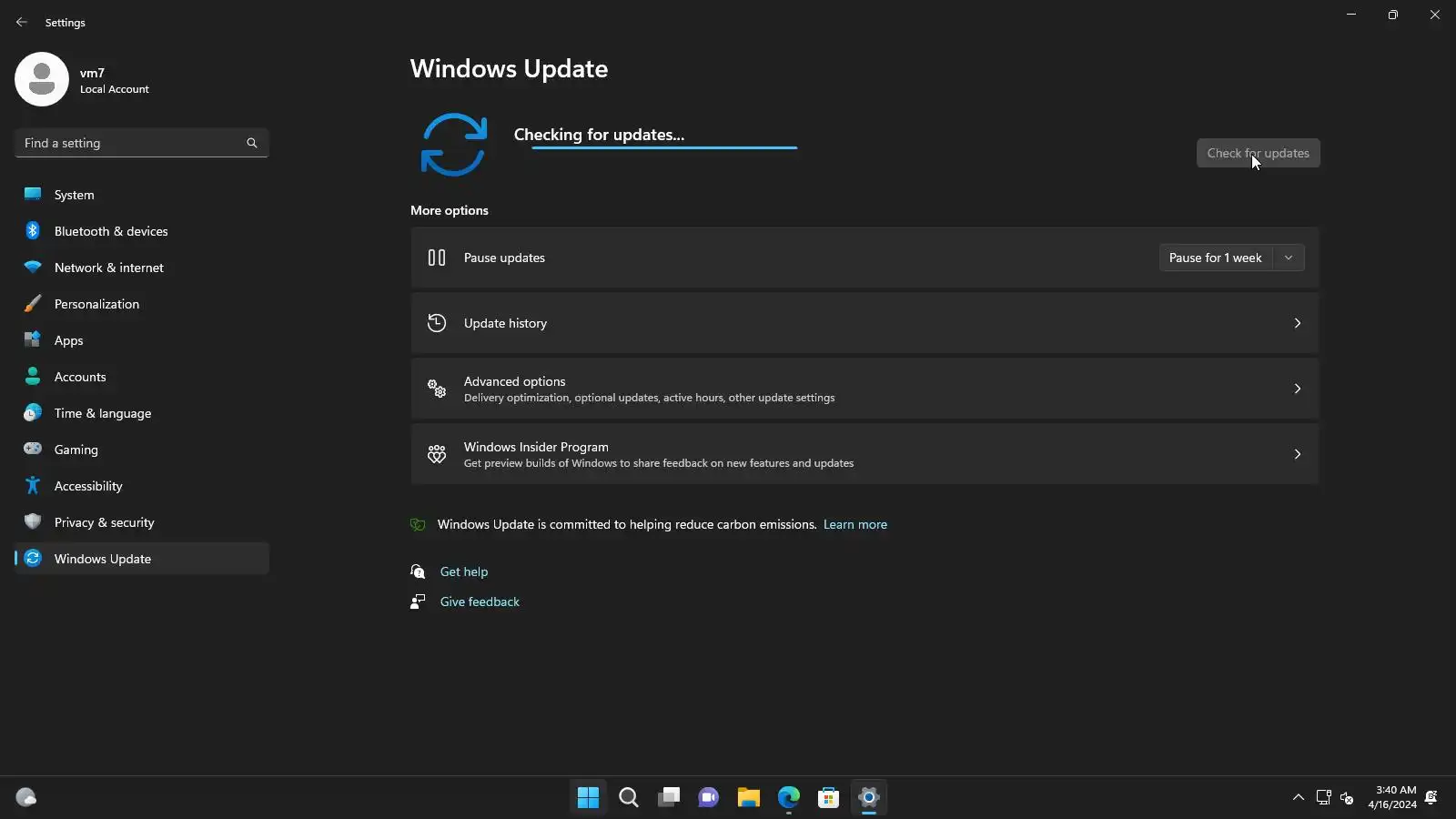Image resolution: width=1456 pixels, height=819 pixels.
Task: Click the Checking for updates progress bar
Action: tap(664, 147)
